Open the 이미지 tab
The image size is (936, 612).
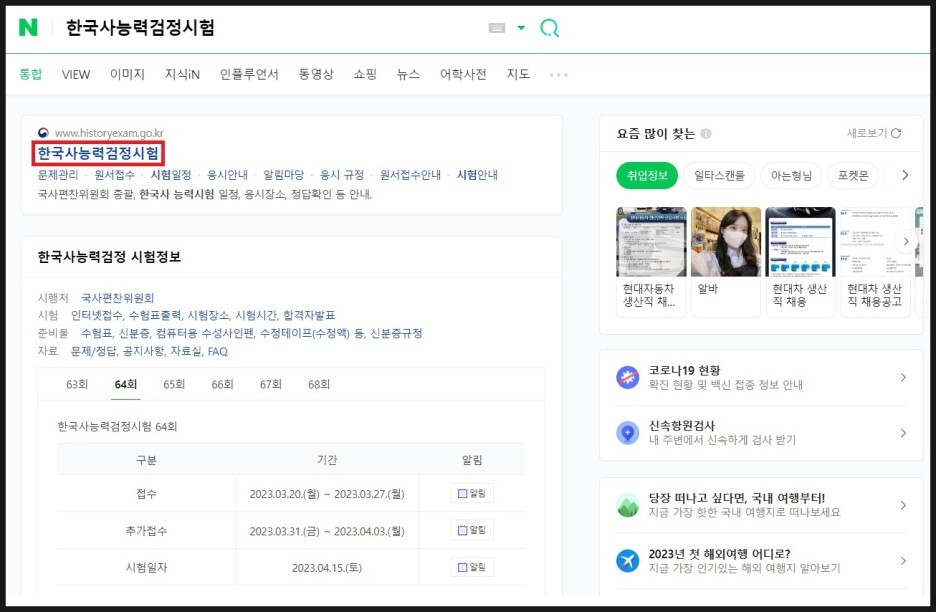pyautogui.click(x=127, y=74)
